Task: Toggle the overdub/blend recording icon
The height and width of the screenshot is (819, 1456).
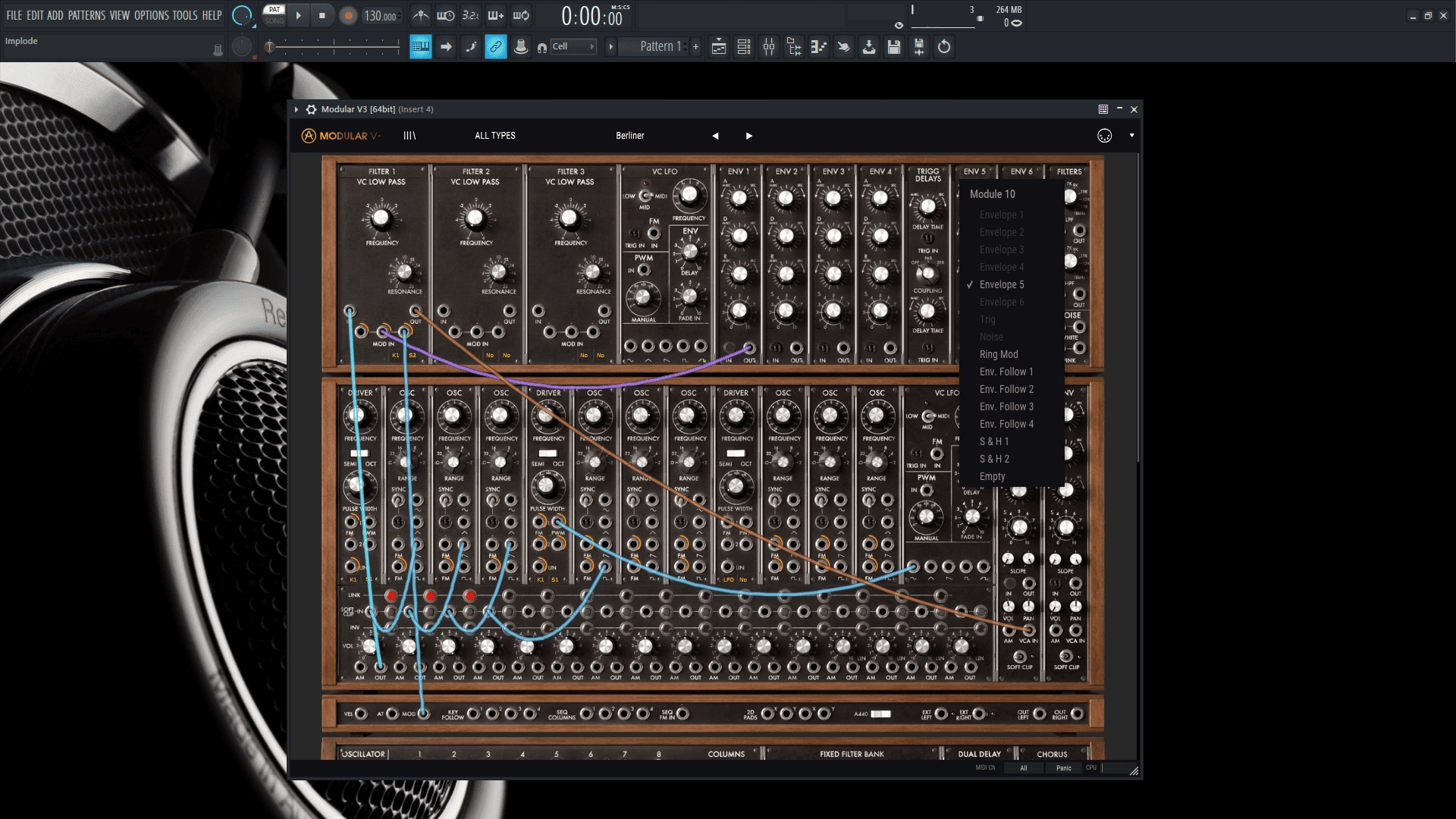Action: click(x=495, y=15)
